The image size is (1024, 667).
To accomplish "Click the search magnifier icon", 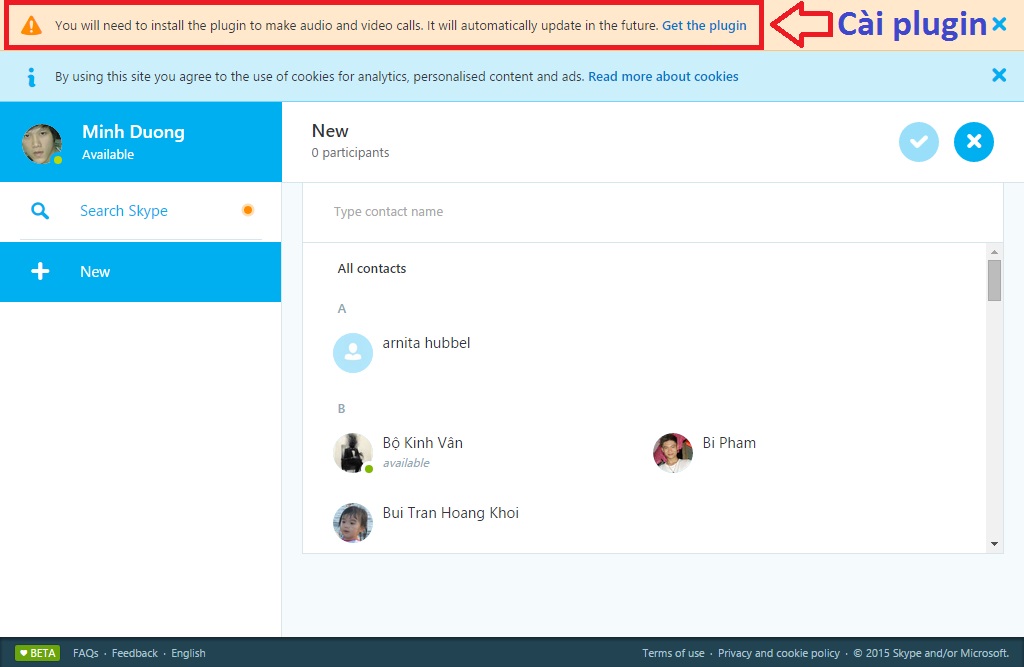I will (x=40, y=211).
